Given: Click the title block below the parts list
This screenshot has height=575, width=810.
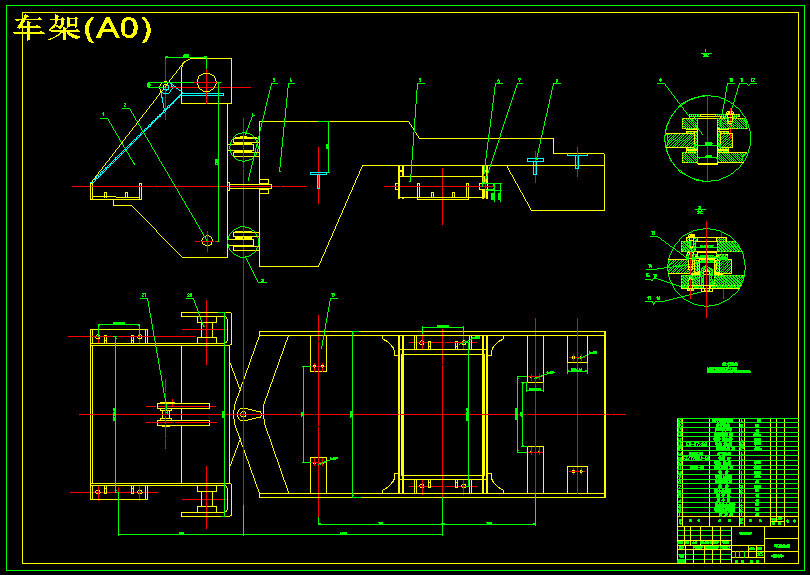Looking at the screenshot, I should pos(738,545).
